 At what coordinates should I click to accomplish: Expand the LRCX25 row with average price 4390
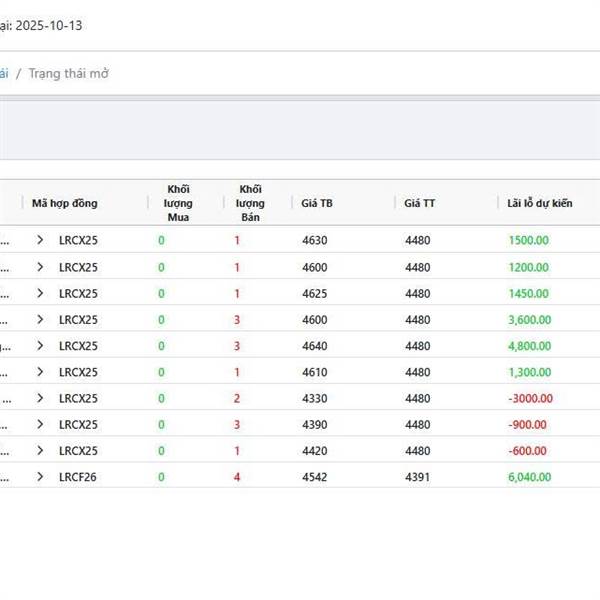click(40, 424)
